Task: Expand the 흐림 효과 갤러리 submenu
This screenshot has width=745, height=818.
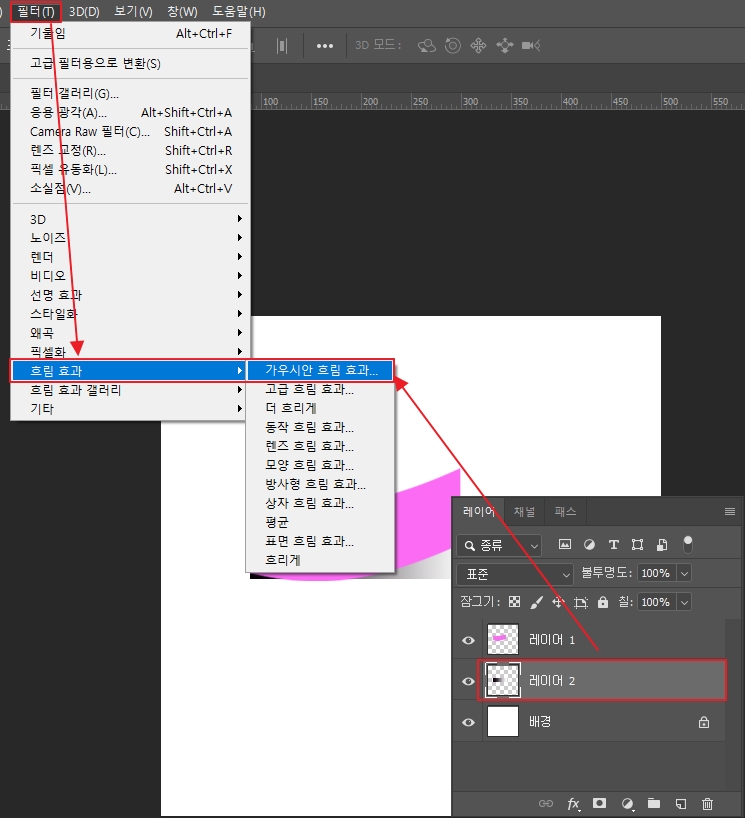Action: click(x=130, y=390)
